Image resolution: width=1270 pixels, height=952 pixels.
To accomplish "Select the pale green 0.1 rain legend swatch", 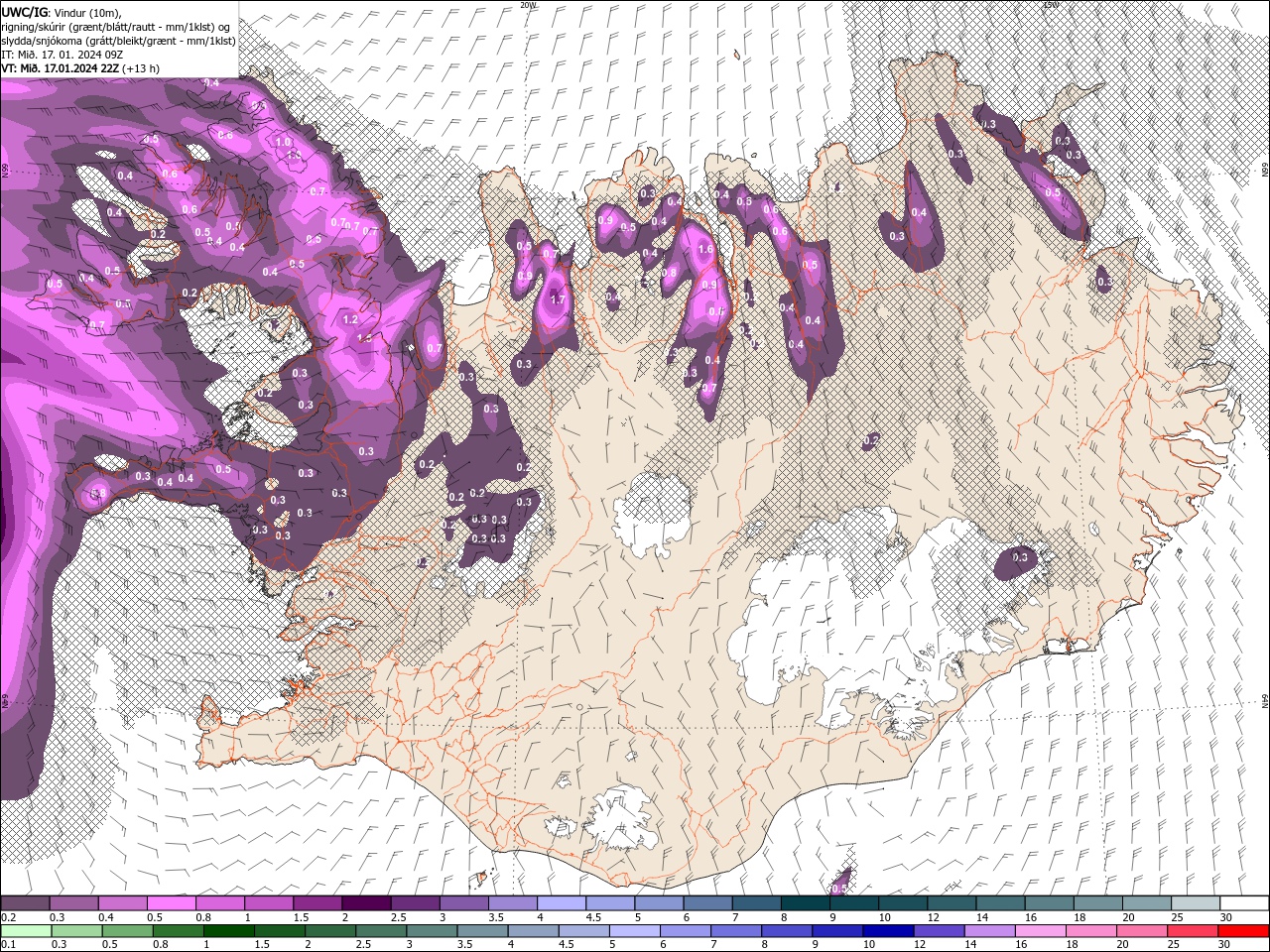I will (x=26, y=931).
